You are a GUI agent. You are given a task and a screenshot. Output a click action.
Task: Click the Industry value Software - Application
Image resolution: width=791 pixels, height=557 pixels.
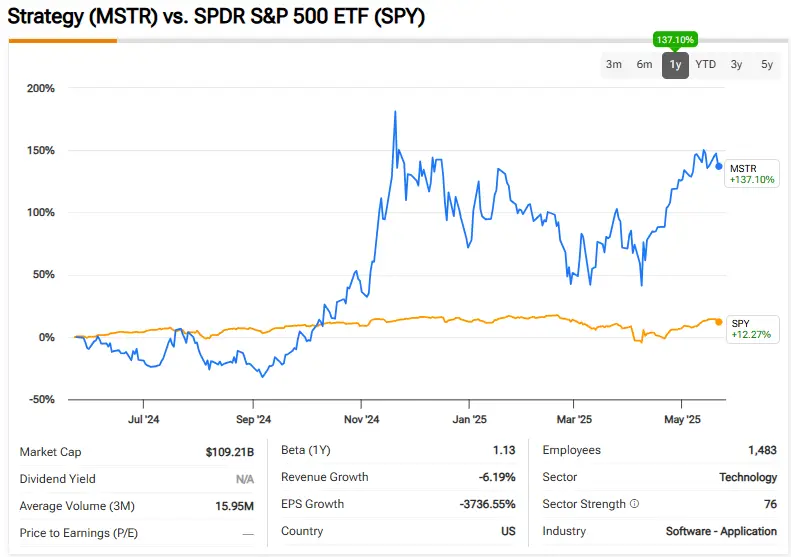(721, 531)
